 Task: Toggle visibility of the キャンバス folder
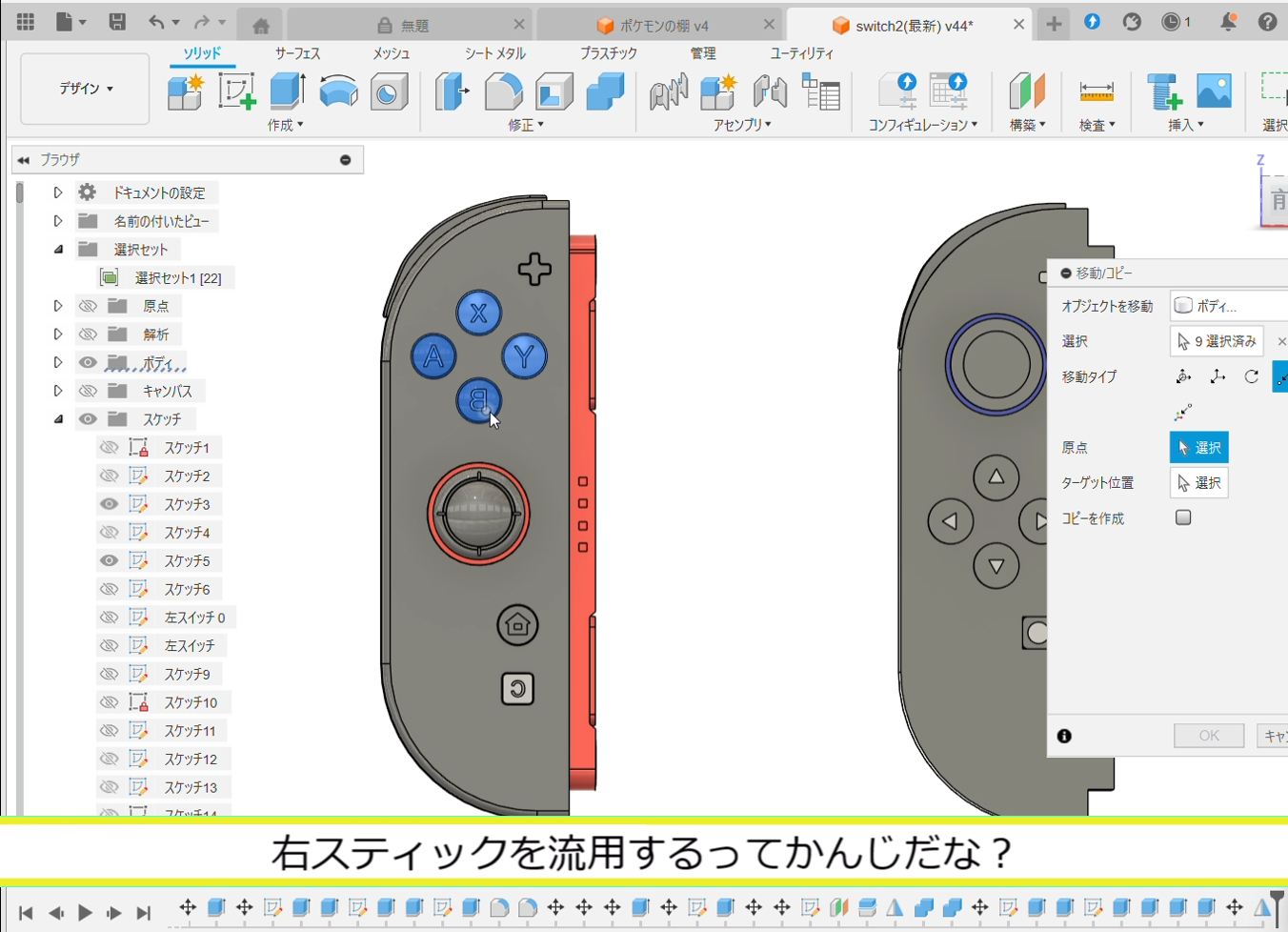(x=88, y=391)
